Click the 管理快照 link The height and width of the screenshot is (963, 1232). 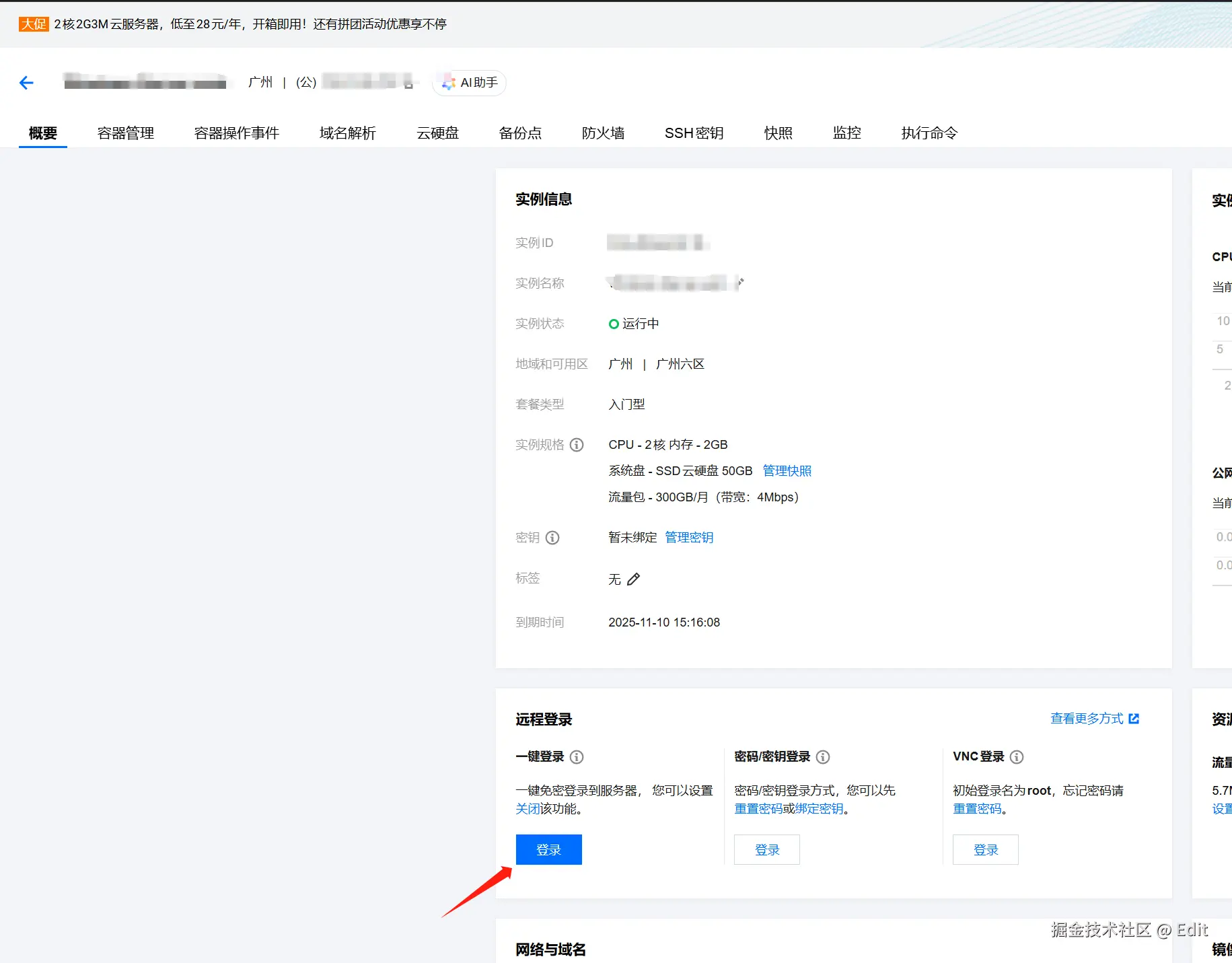pyautogui.click(x=787, y=471)
